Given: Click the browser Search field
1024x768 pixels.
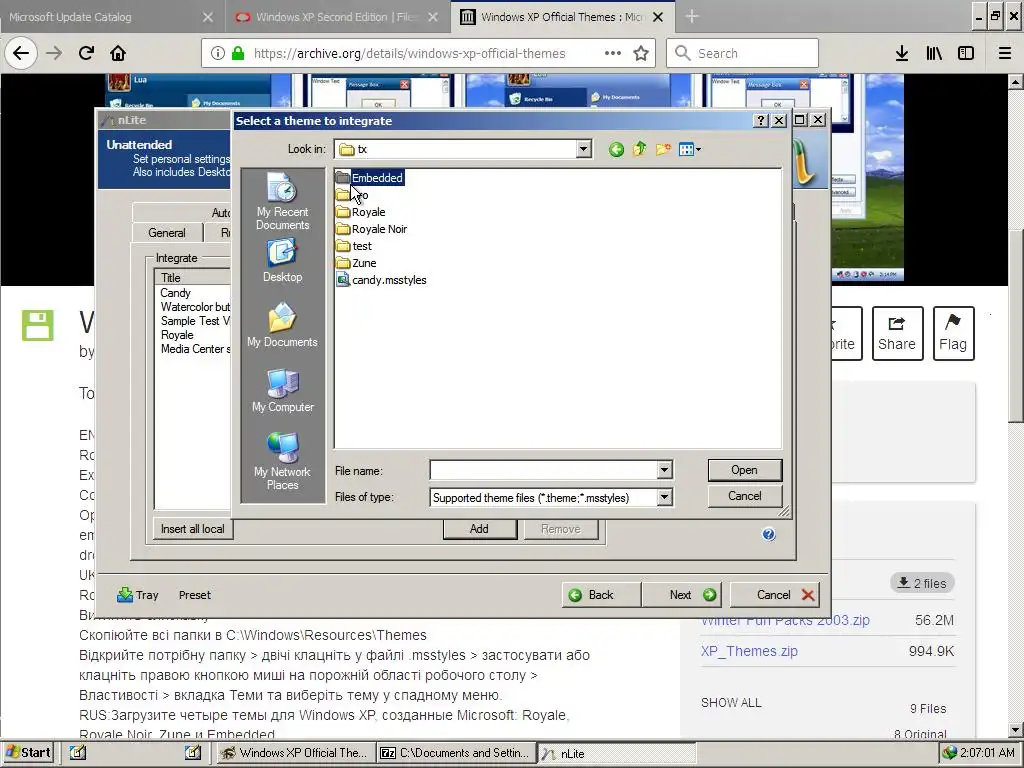Looking at the screenshot, I should [x=743, y=53].
